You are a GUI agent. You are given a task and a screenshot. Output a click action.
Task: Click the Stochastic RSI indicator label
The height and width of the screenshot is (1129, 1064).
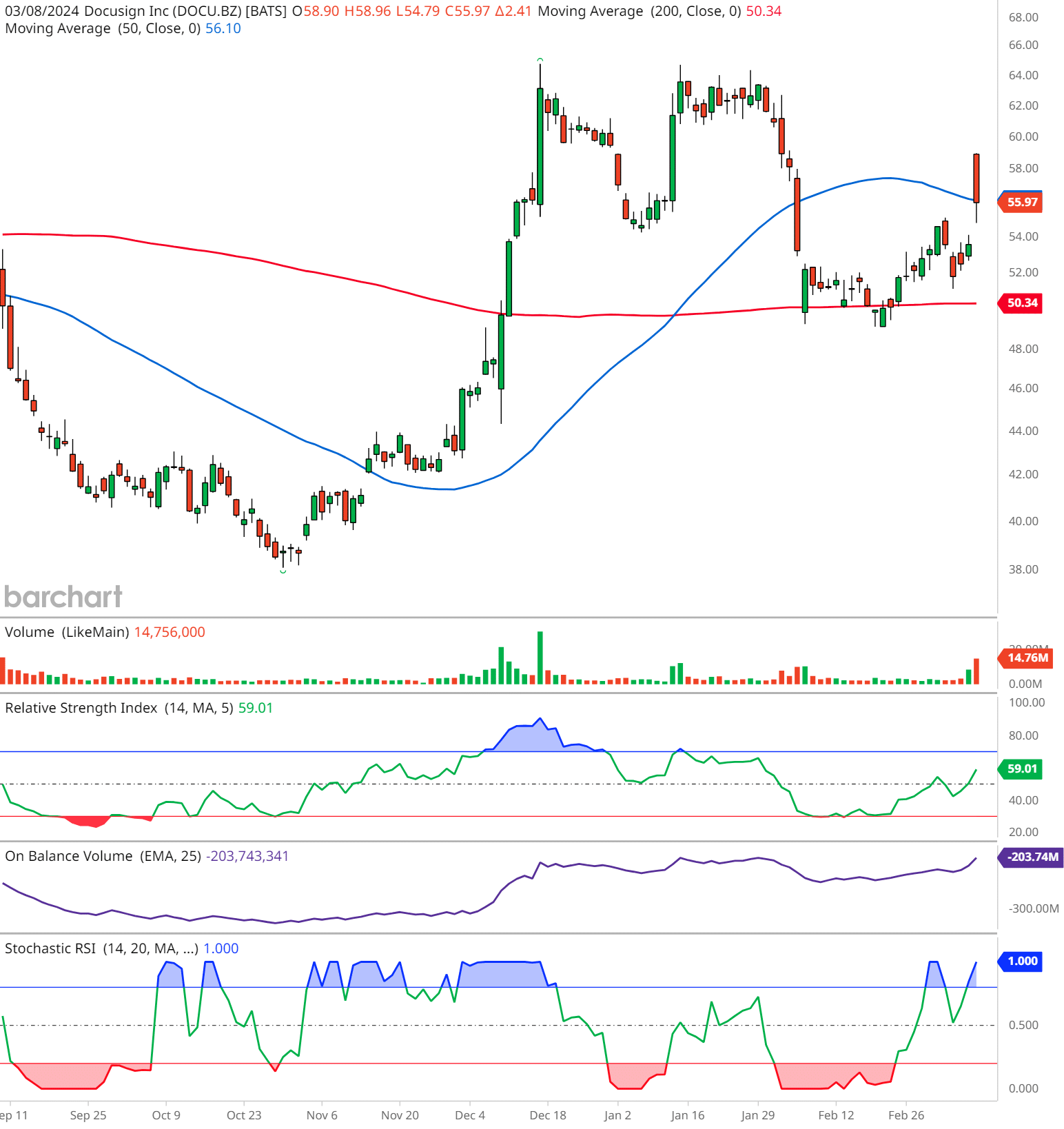(102, 948)
